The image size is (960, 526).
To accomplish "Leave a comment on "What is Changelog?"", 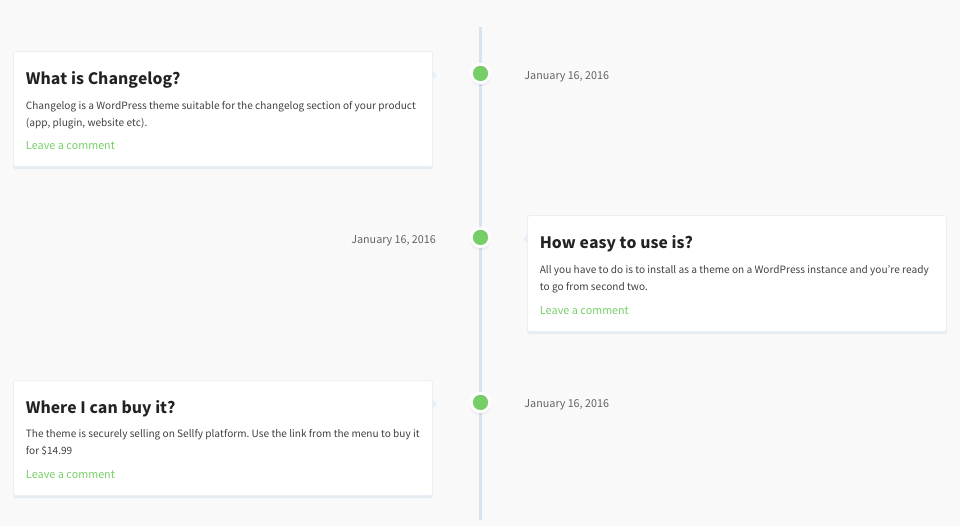I will 70,145.
